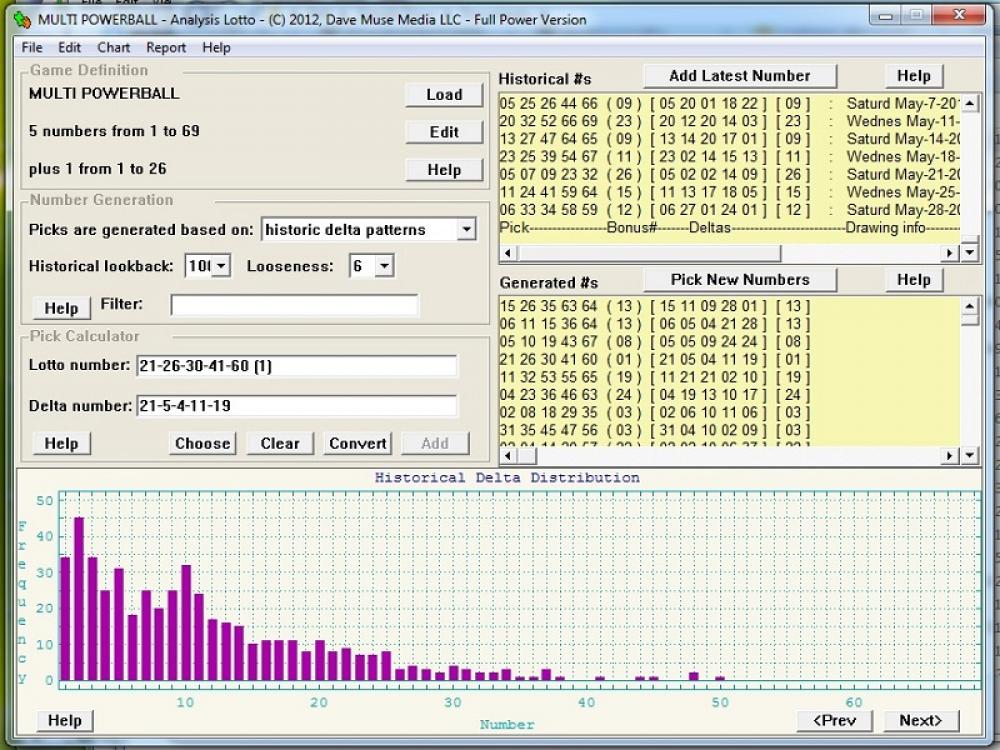Screen dimensions: 1000x750
Task: Open the Report menu
Action: coord(165,47)
